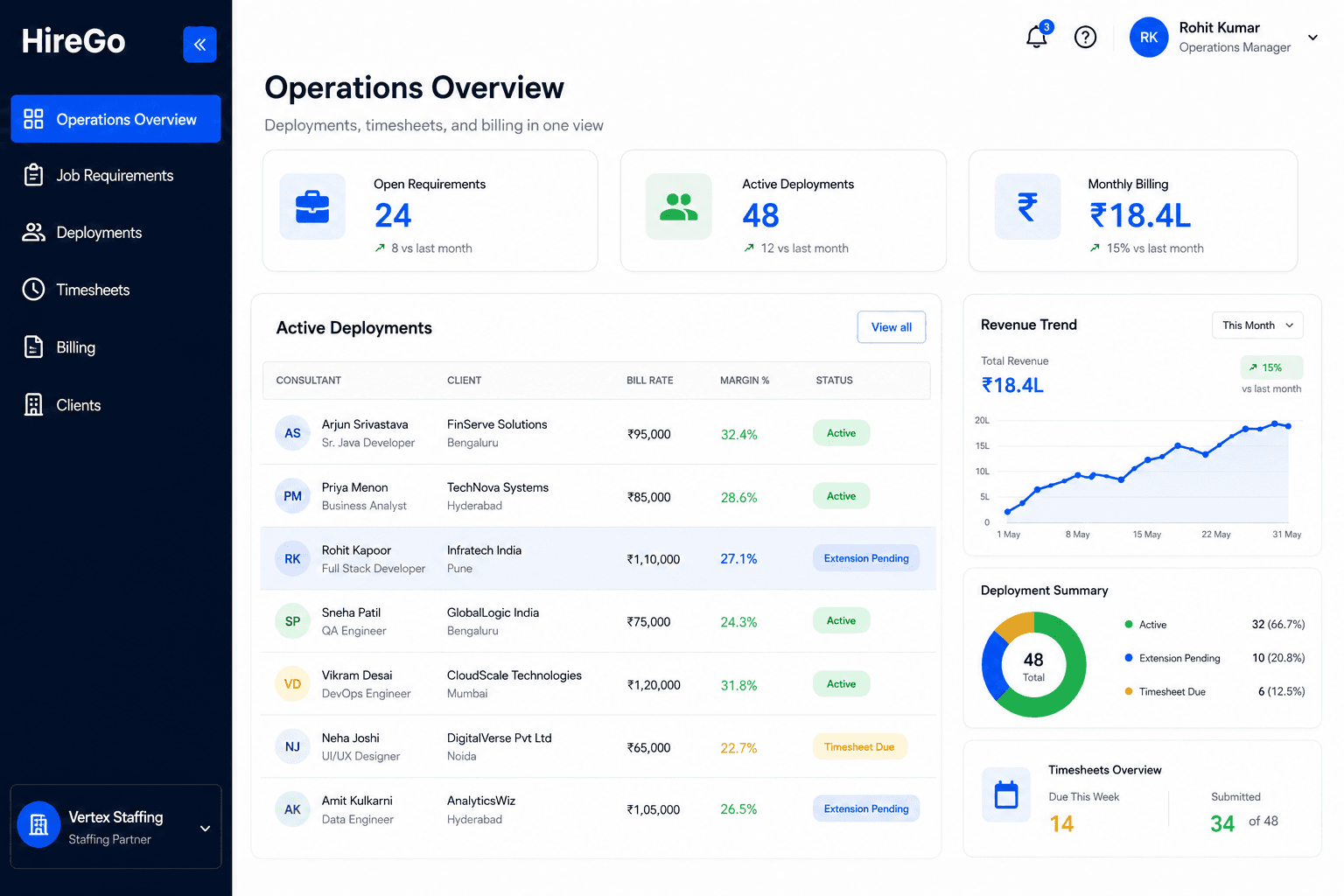Click the PM avatar for Priya Menon
This screenshot has height=896, width=1344.
pyautogui.click(x=292, y=496)
